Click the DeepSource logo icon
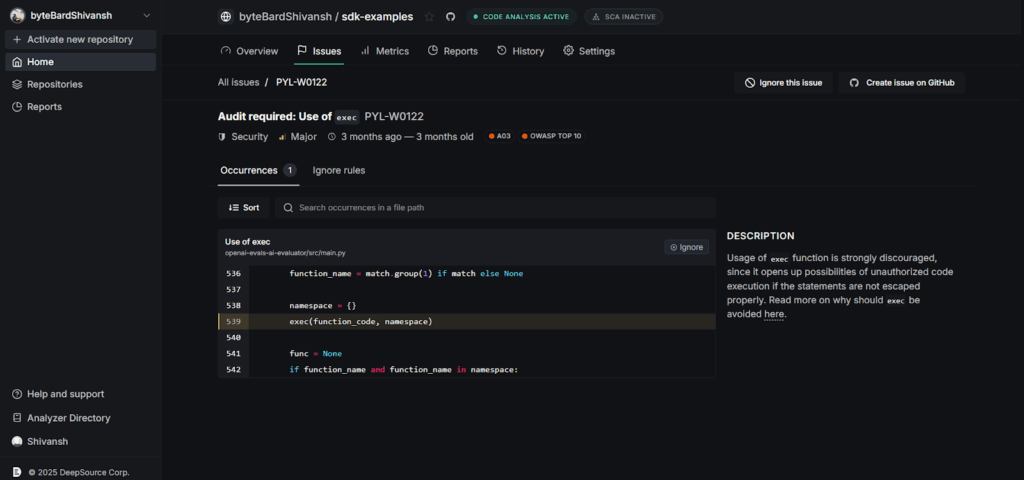This screenshot has width=1024, height=480. pos(17,472)
